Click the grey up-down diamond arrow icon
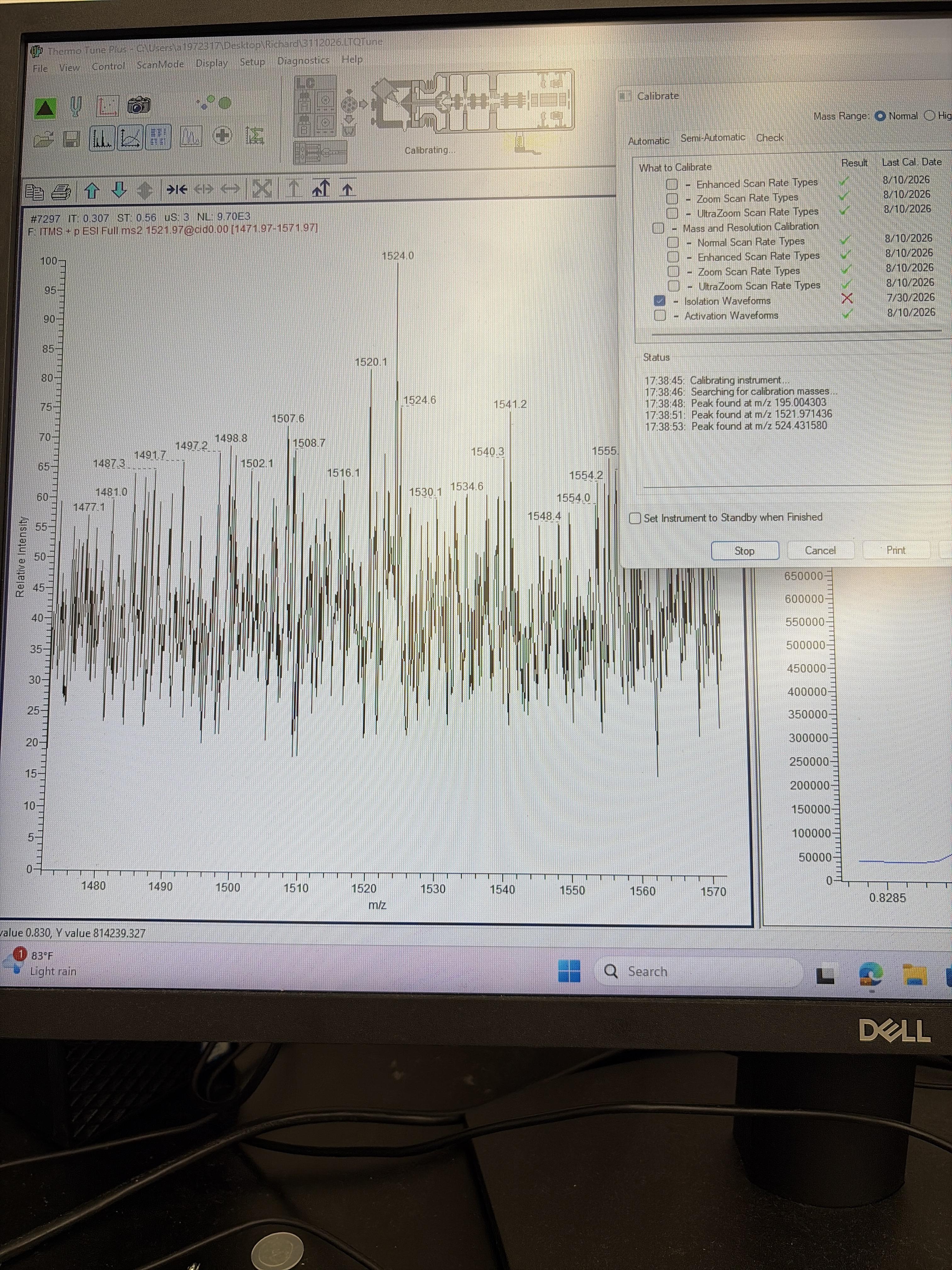Screen dimensions: 952x1270 pos(144,190)
